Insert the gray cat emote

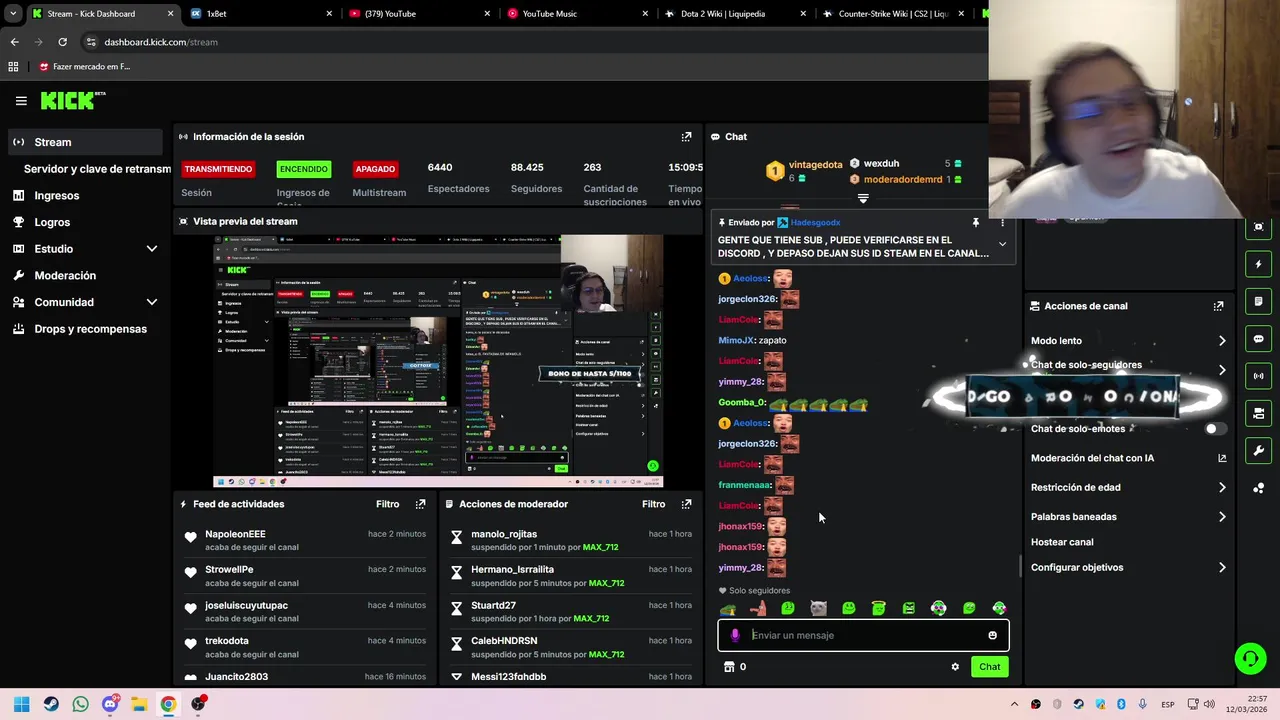coord(818,608)
